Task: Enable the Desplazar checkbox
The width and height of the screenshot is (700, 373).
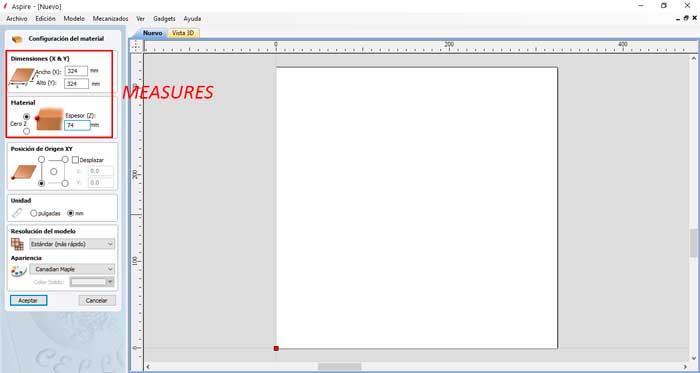Action: pyautogui.click(x=75, y=160)
